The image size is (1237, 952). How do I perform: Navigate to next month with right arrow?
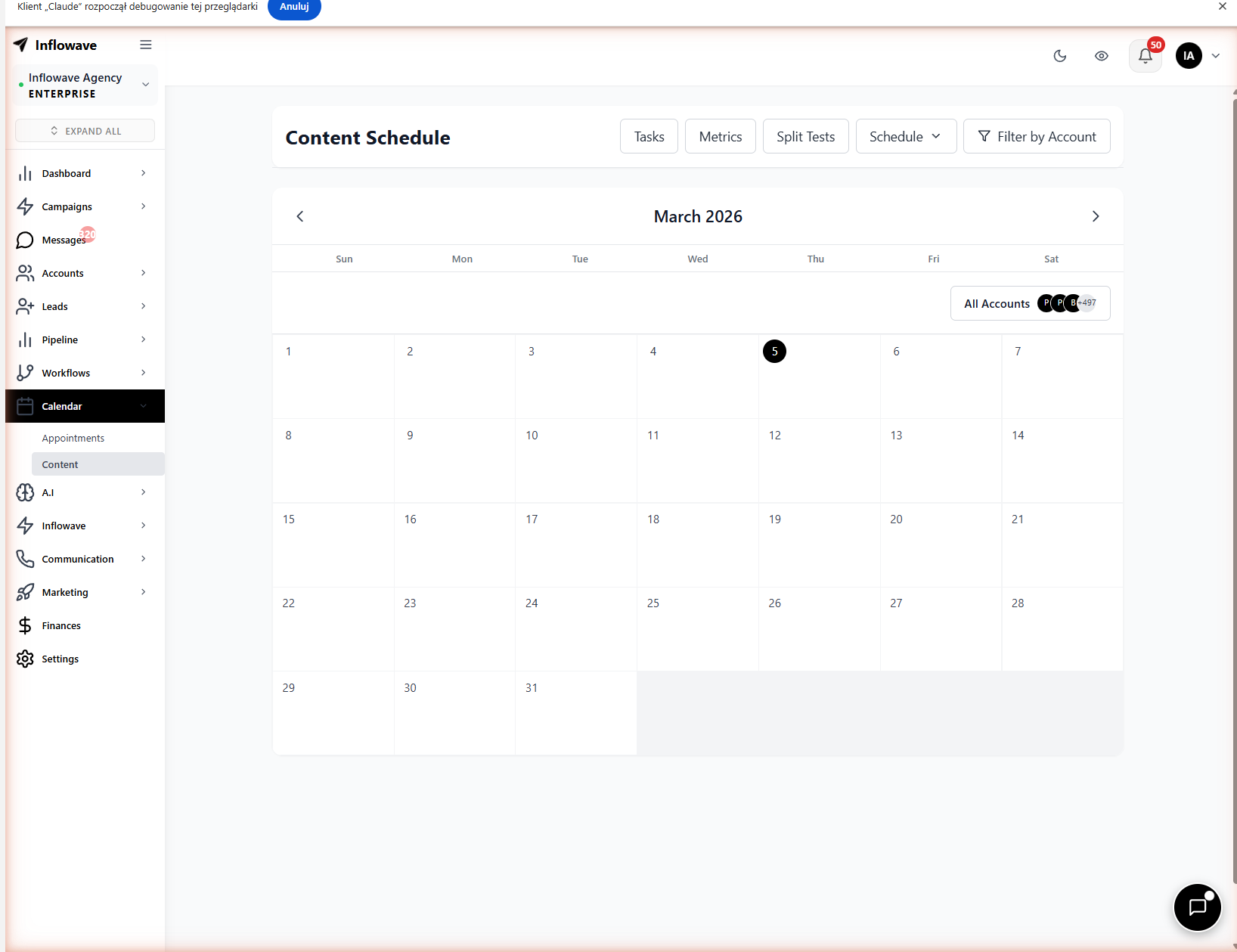click(1096, 216)
